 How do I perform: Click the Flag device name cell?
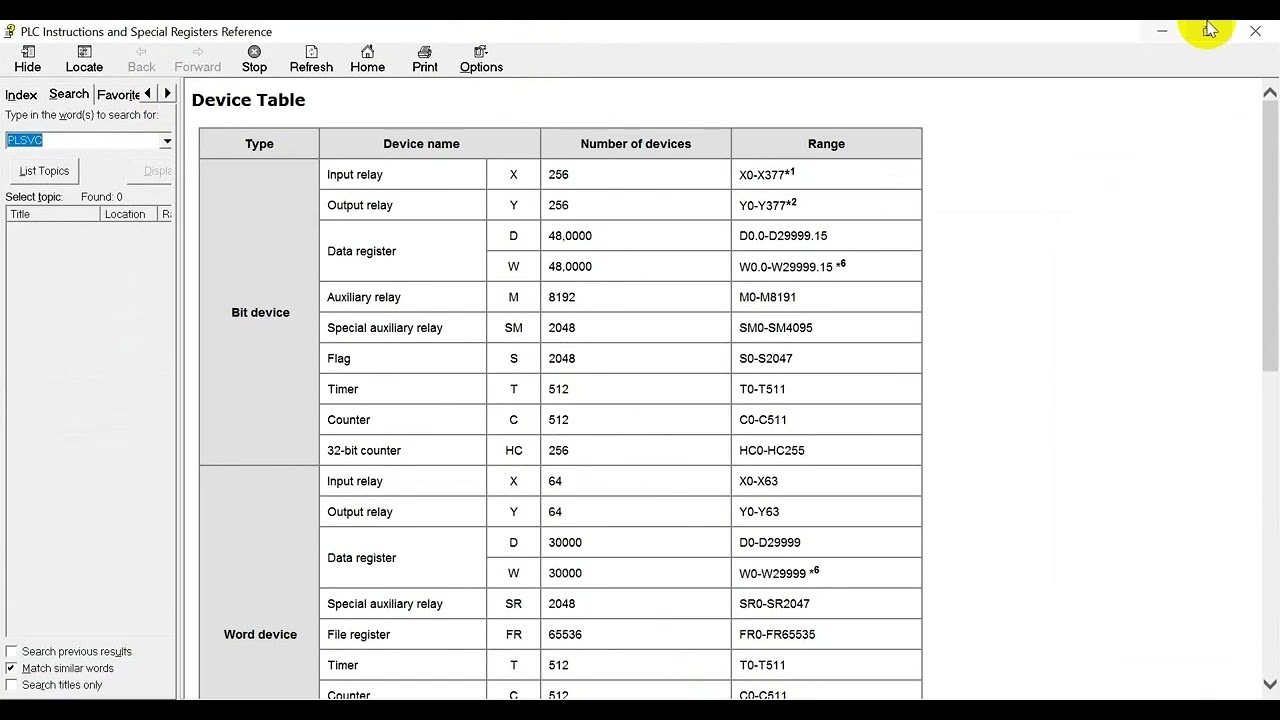(x=403, y=358)
